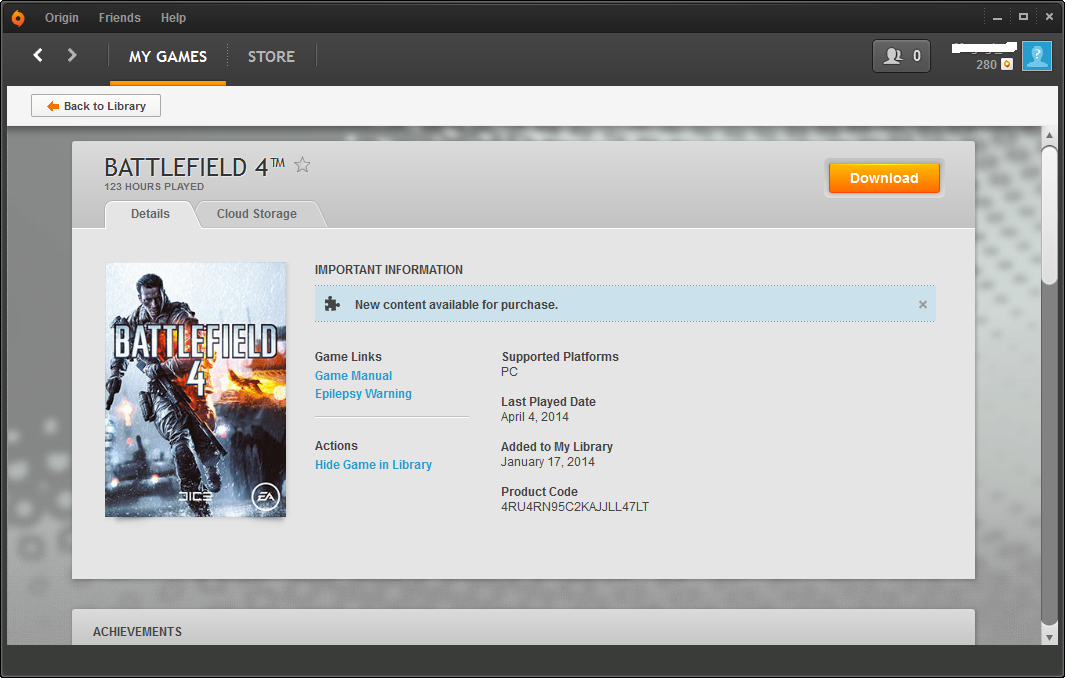
Task: Click the puzzle piece content icon
Action: point(332,304)
